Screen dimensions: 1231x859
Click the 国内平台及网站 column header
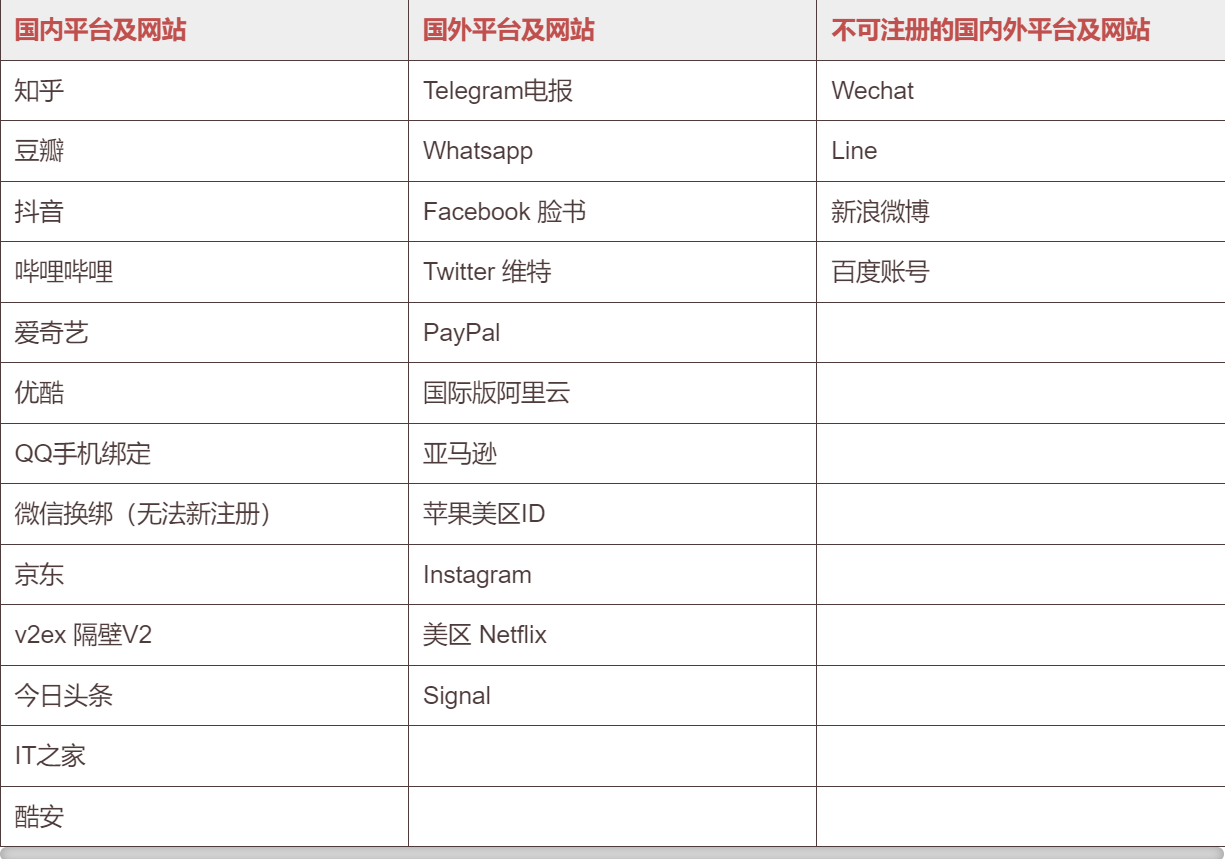coord(204,30)
